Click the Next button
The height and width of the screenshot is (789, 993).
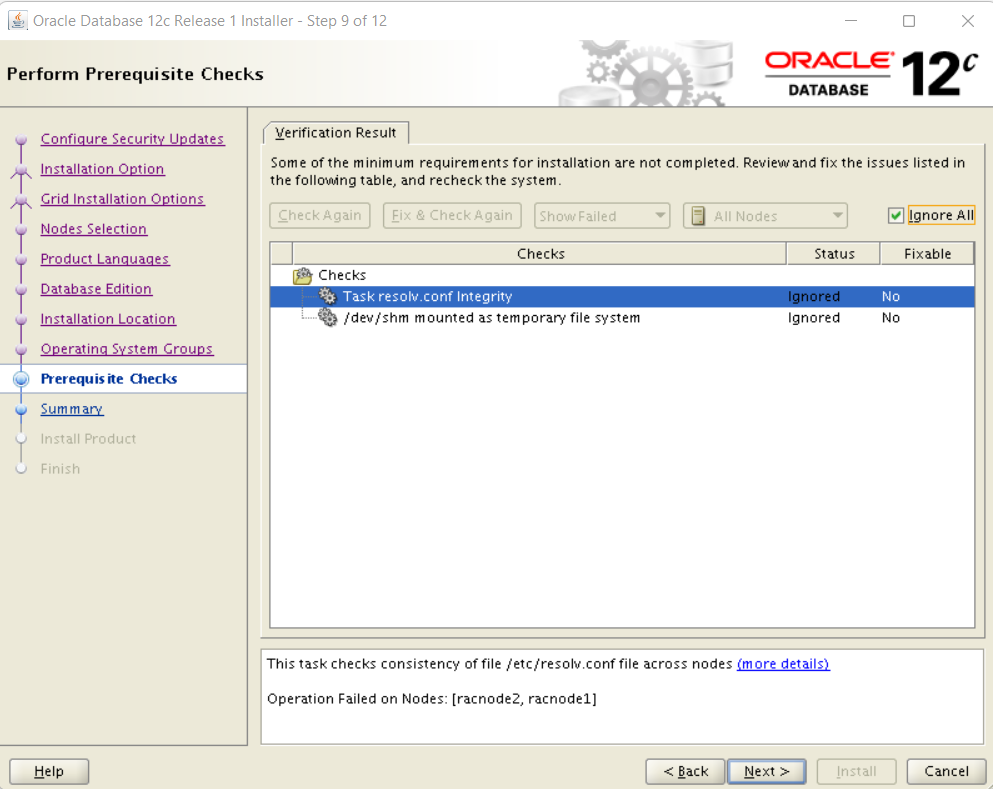point(767,771)
